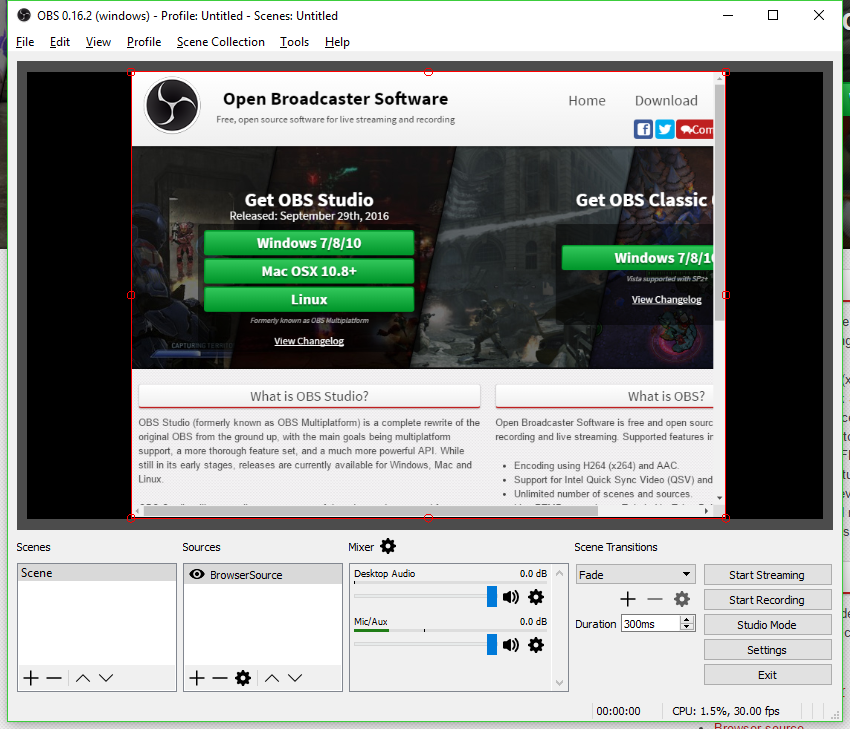Click the Twitter icon in preview

pos(665,130)
